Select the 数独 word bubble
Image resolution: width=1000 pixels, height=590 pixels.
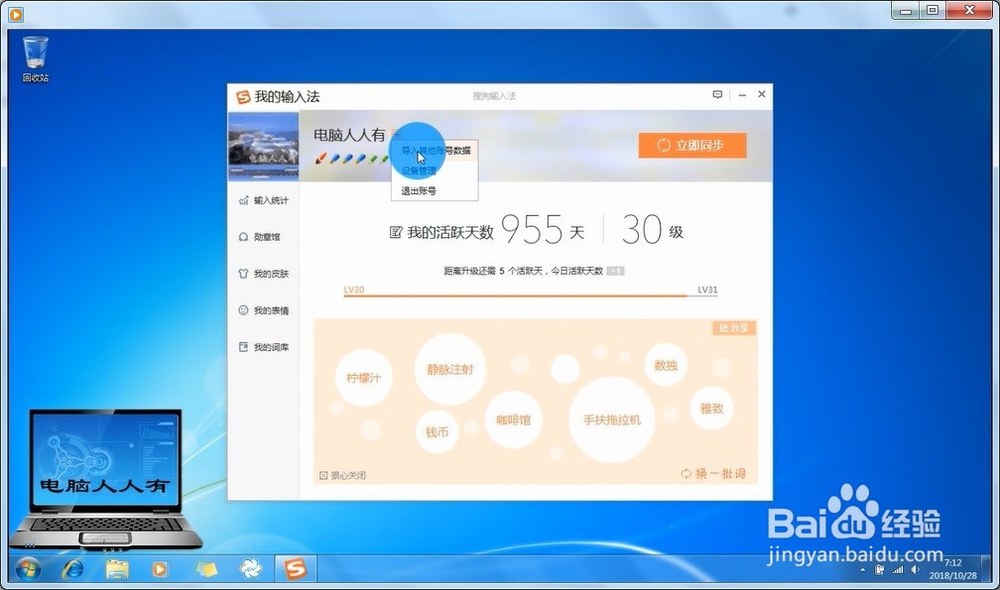tap(666, 365)
